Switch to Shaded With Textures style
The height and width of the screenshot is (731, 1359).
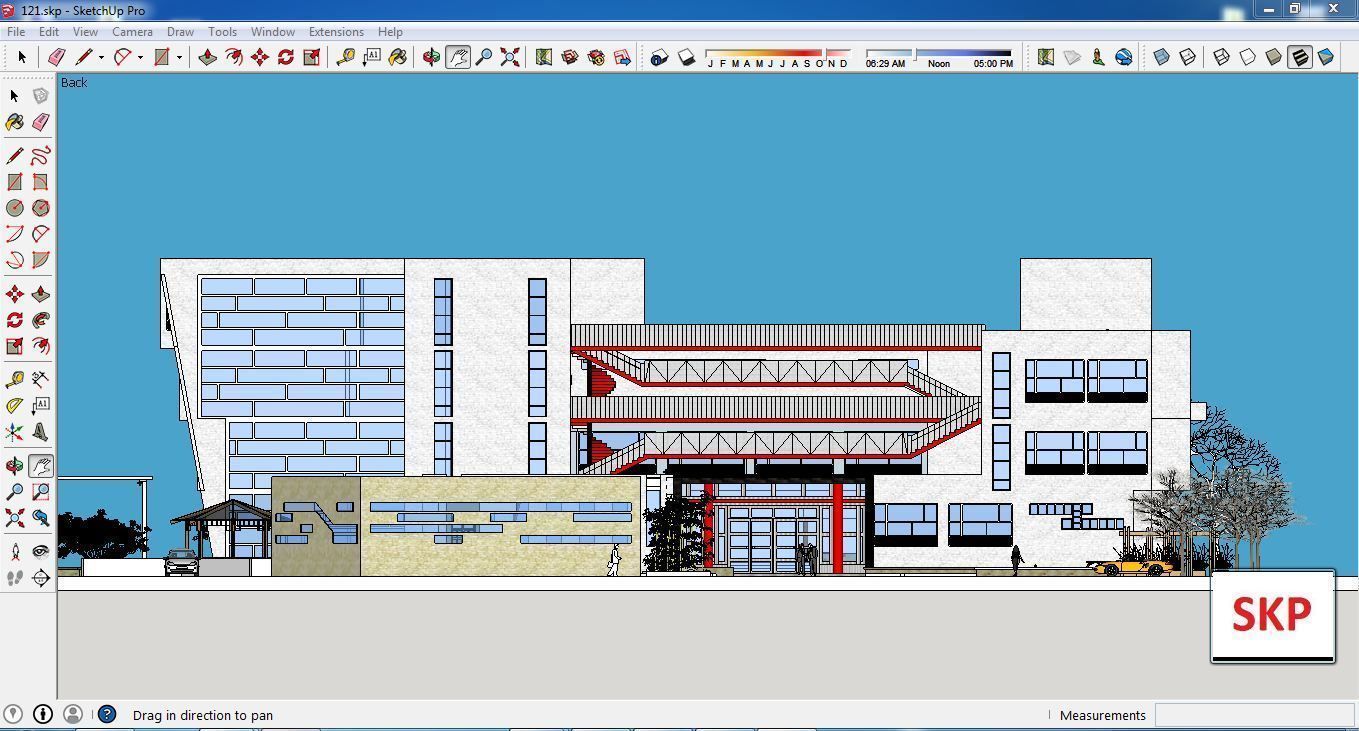(x=1299, y=57)
